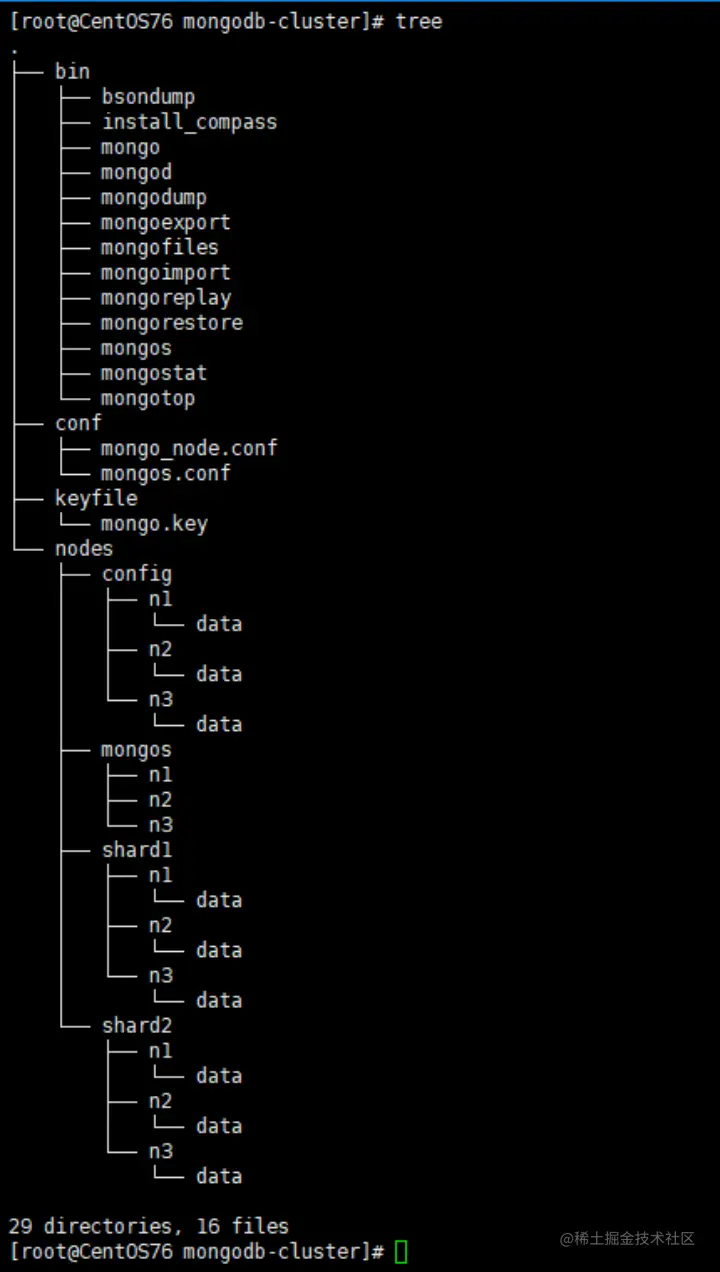Viewport: 720px width, 1272px height.
Task: Click the shard1 directory name
Action: 136,850
